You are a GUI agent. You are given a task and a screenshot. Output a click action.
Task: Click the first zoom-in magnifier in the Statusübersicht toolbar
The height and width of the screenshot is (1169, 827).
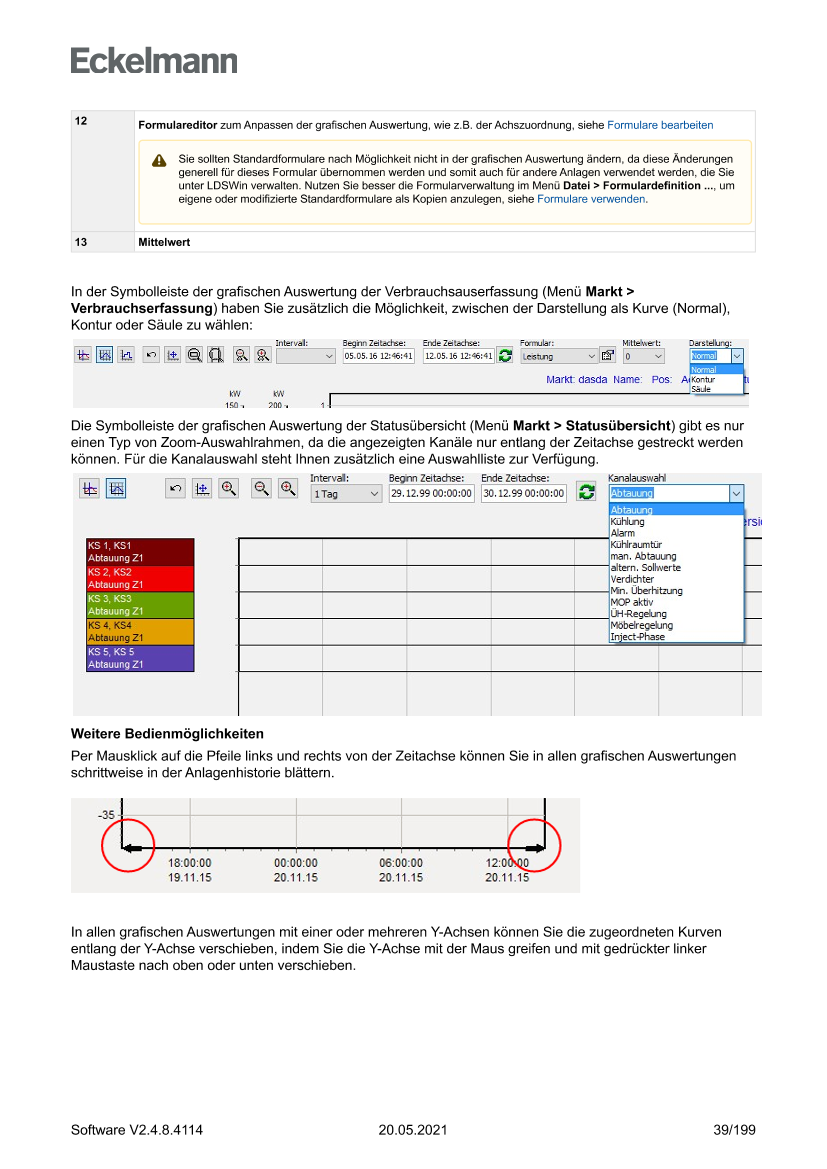[229, 488]
